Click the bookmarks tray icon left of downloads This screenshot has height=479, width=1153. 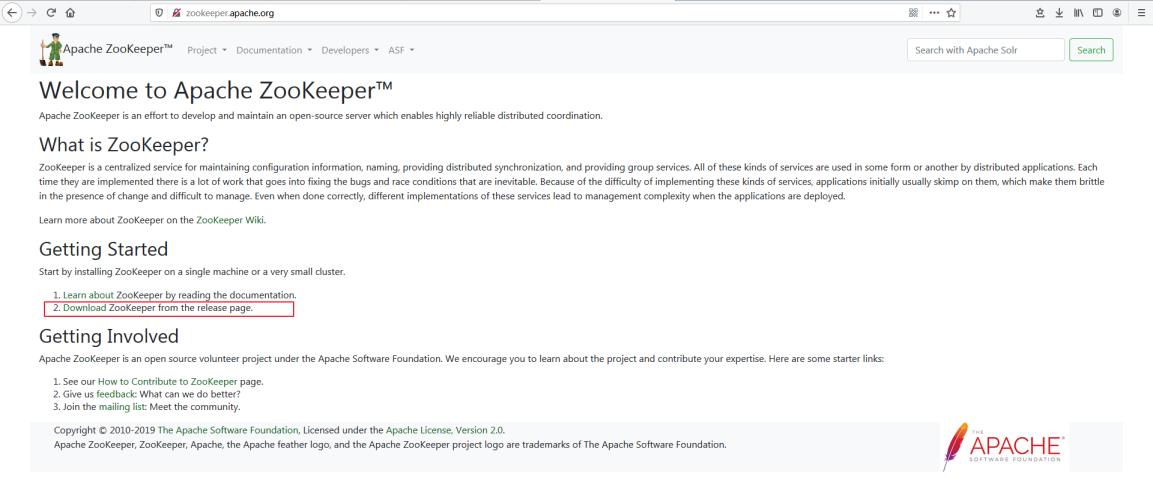[1040, 13]
